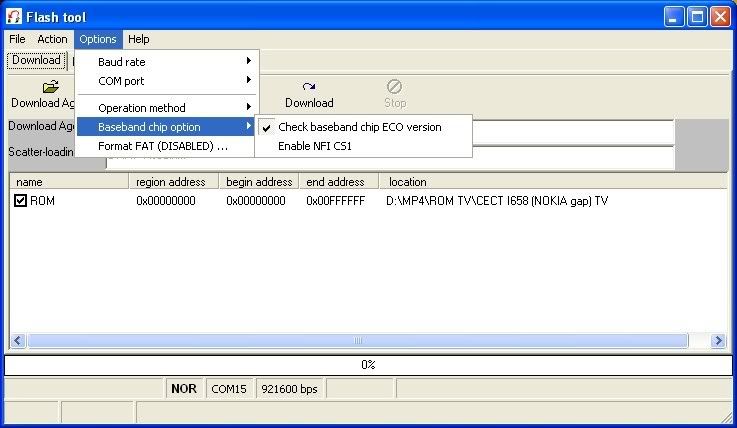Sort by end address column header
The image size is (737, 428).
click(338, 182)
